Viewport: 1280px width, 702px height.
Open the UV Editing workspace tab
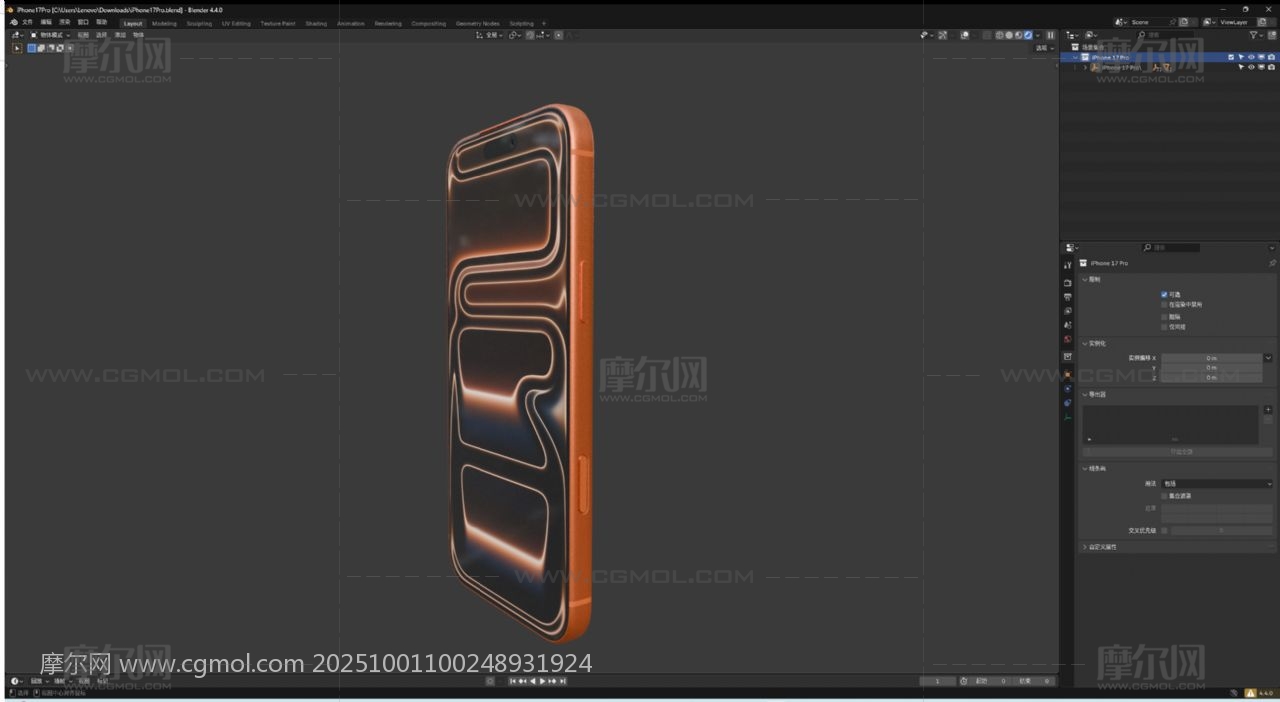coord(236,23)
